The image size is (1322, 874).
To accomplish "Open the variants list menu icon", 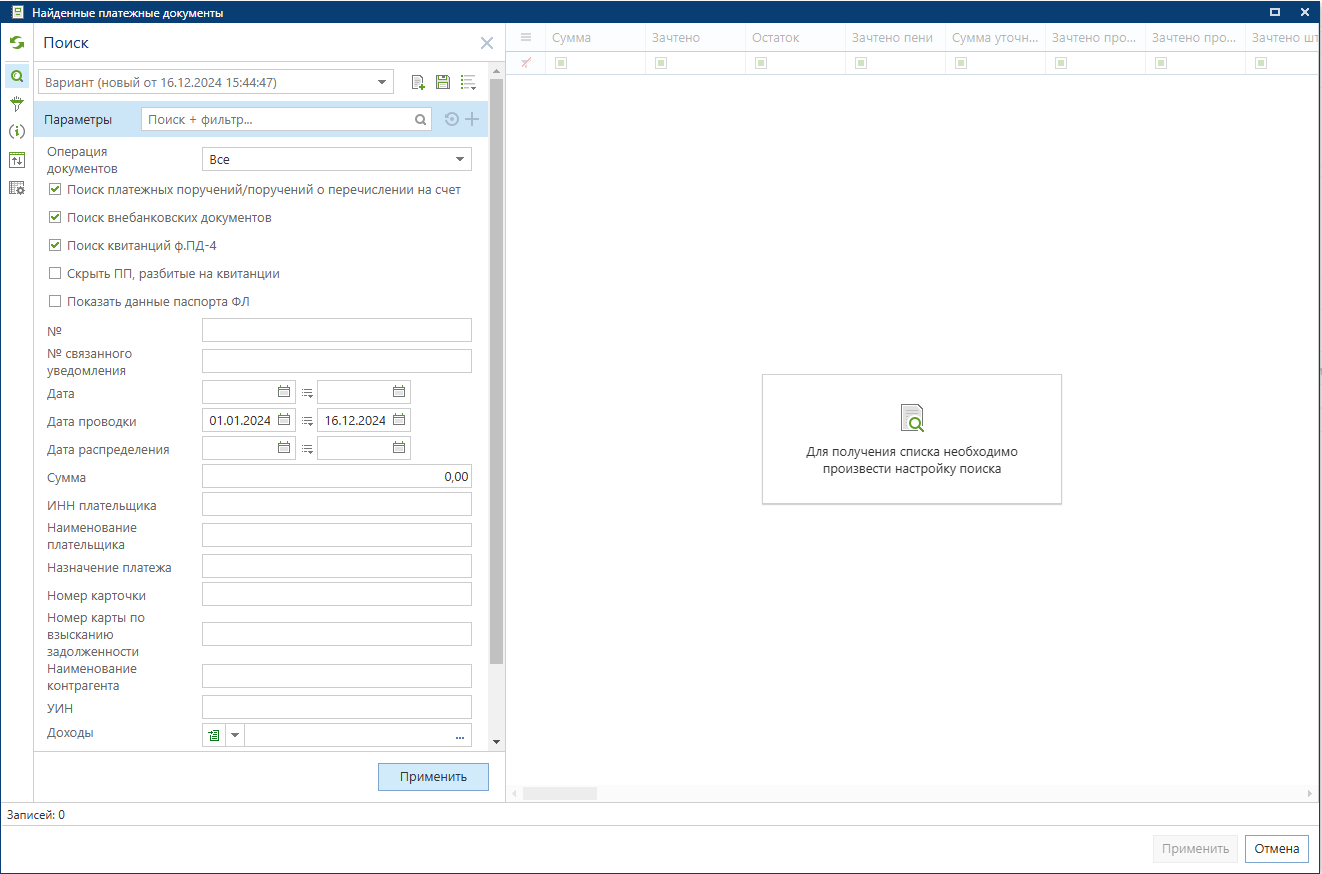I will (x=467, y=82).
